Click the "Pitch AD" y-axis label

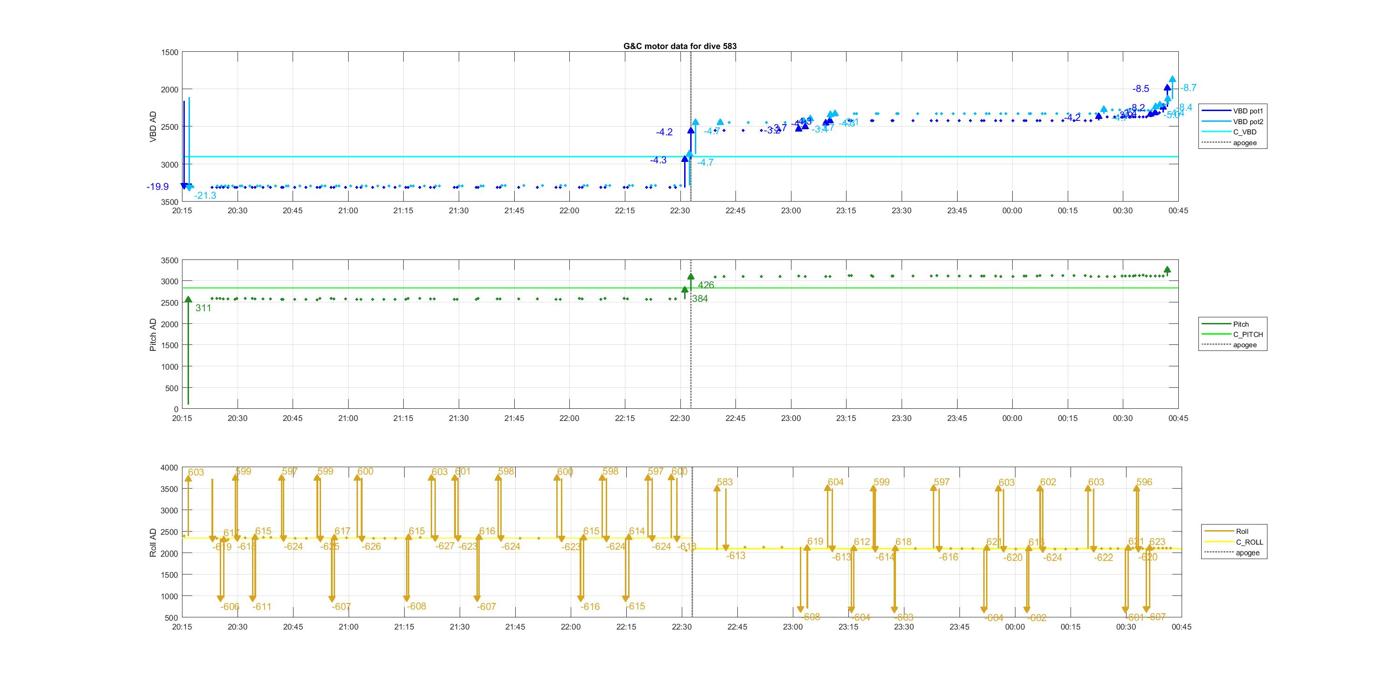tap(154, 334)
